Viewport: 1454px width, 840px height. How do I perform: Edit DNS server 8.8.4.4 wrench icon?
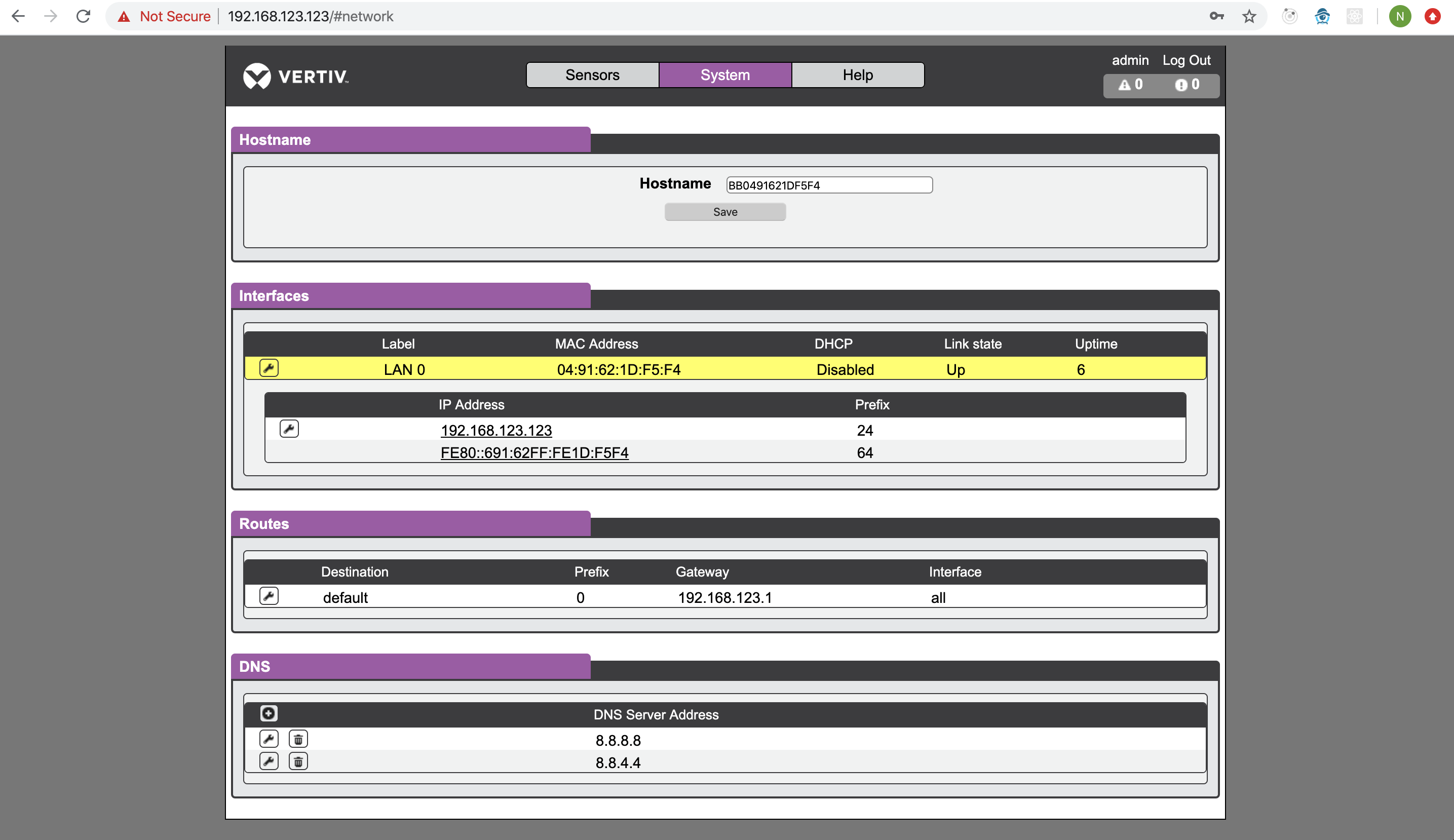269,761
